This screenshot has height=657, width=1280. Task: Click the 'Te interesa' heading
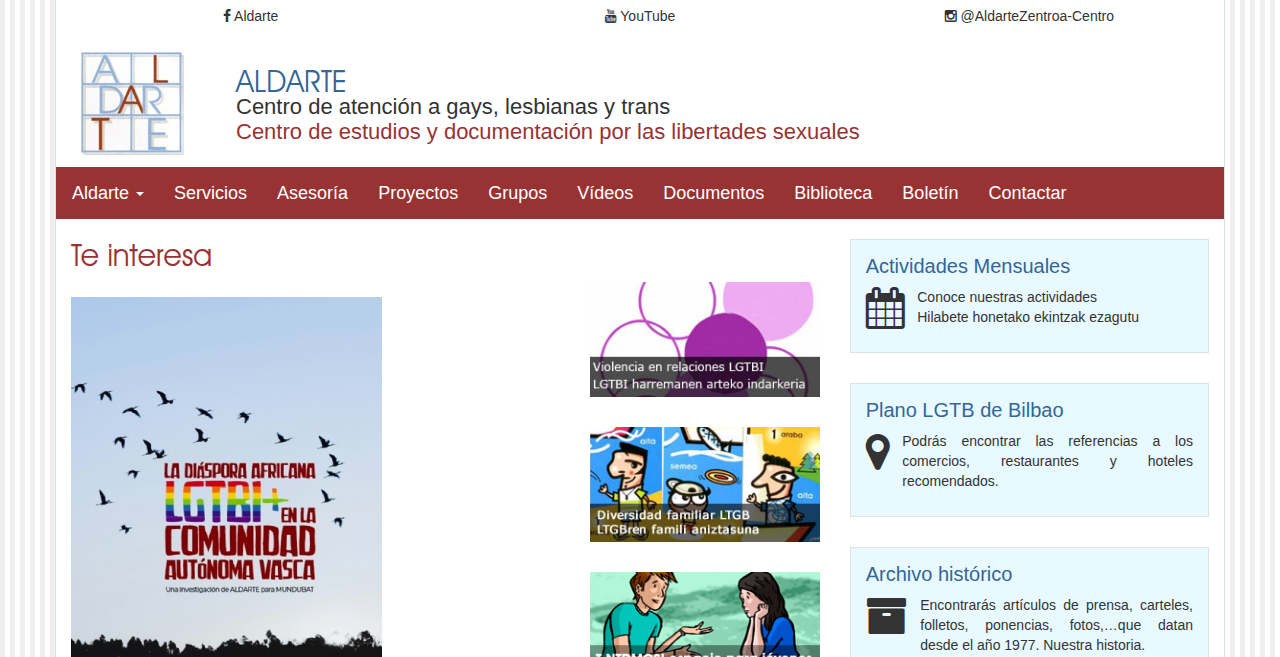[141, 256]
